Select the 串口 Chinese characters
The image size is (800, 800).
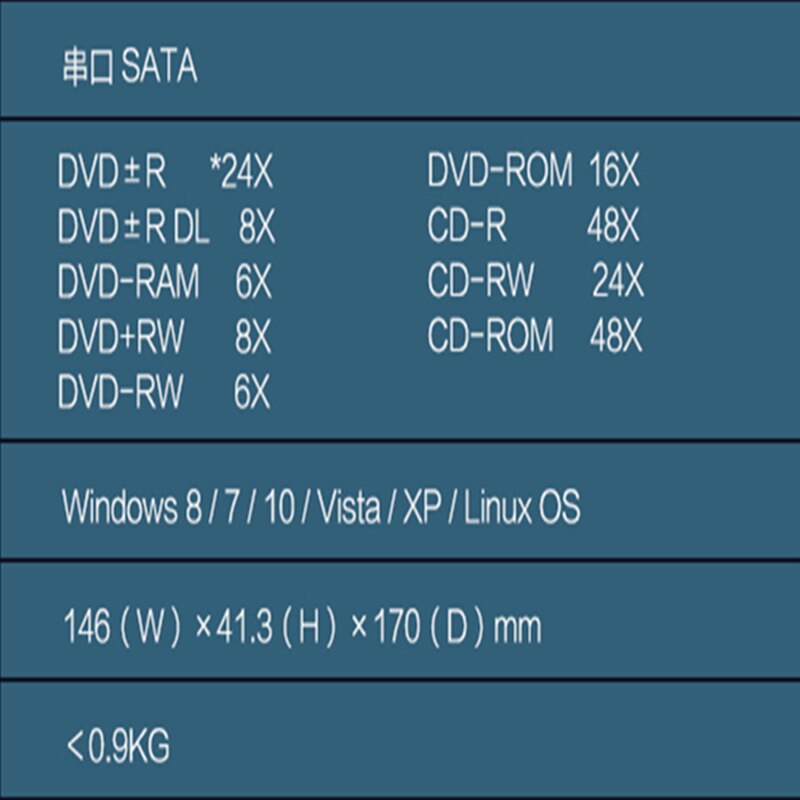click(x=87, y=67)
